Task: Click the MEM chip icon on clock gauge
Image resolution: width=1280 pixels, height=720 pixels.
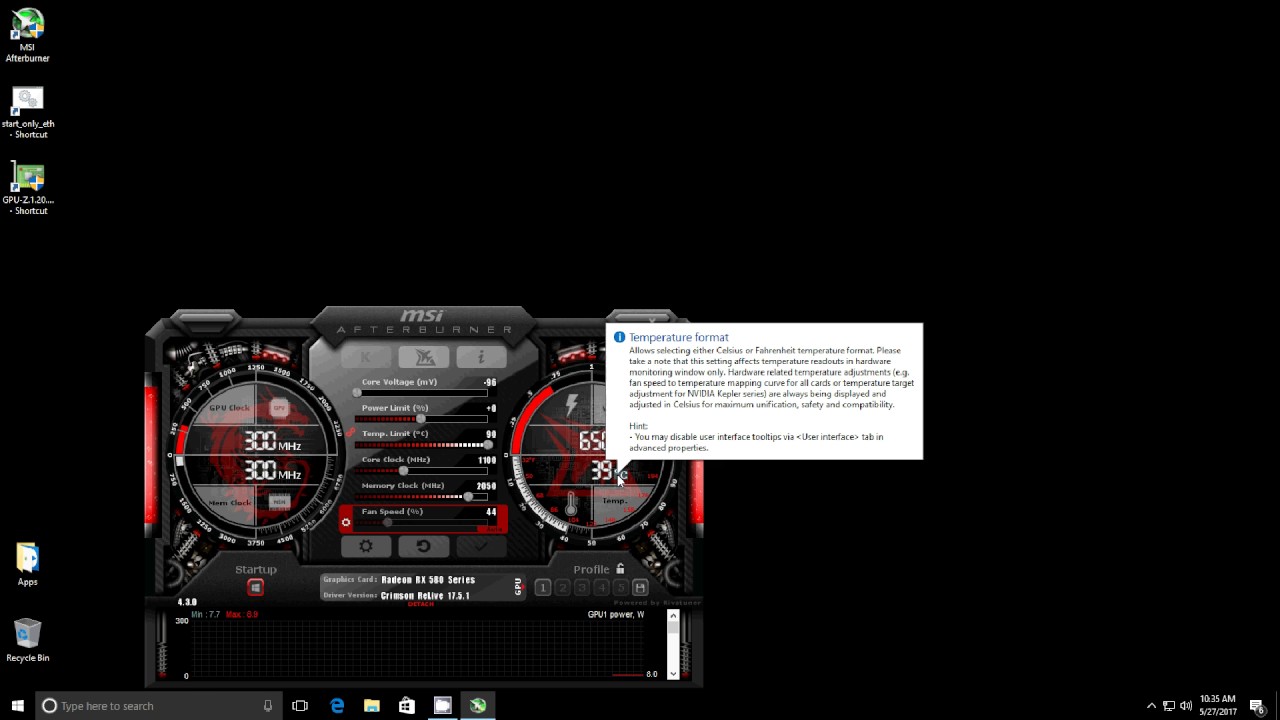Action: [x=279, y=502]
